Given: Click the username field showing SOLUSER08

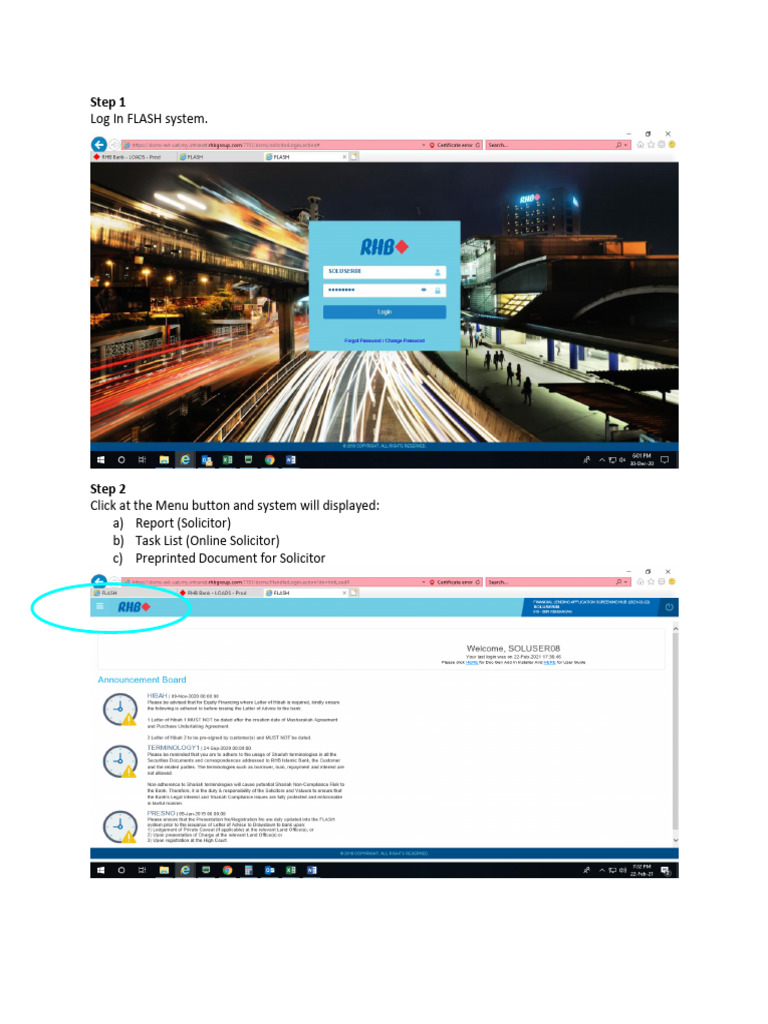Looking at the screenshot, I should 384,272.
